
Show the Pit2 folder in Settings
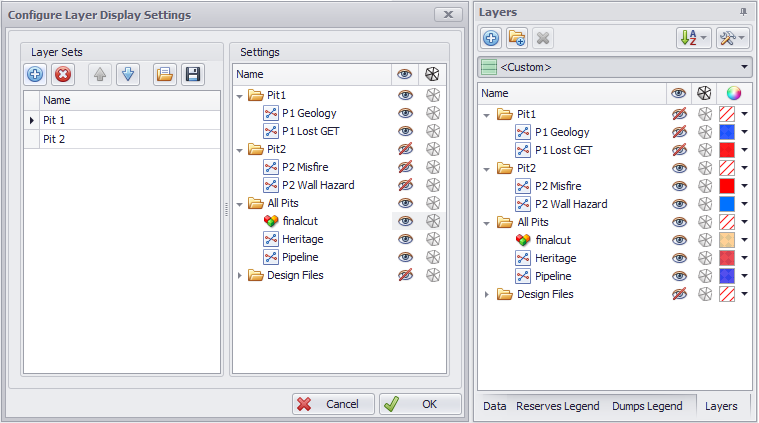pyautogui.click(x=405, y=149)
